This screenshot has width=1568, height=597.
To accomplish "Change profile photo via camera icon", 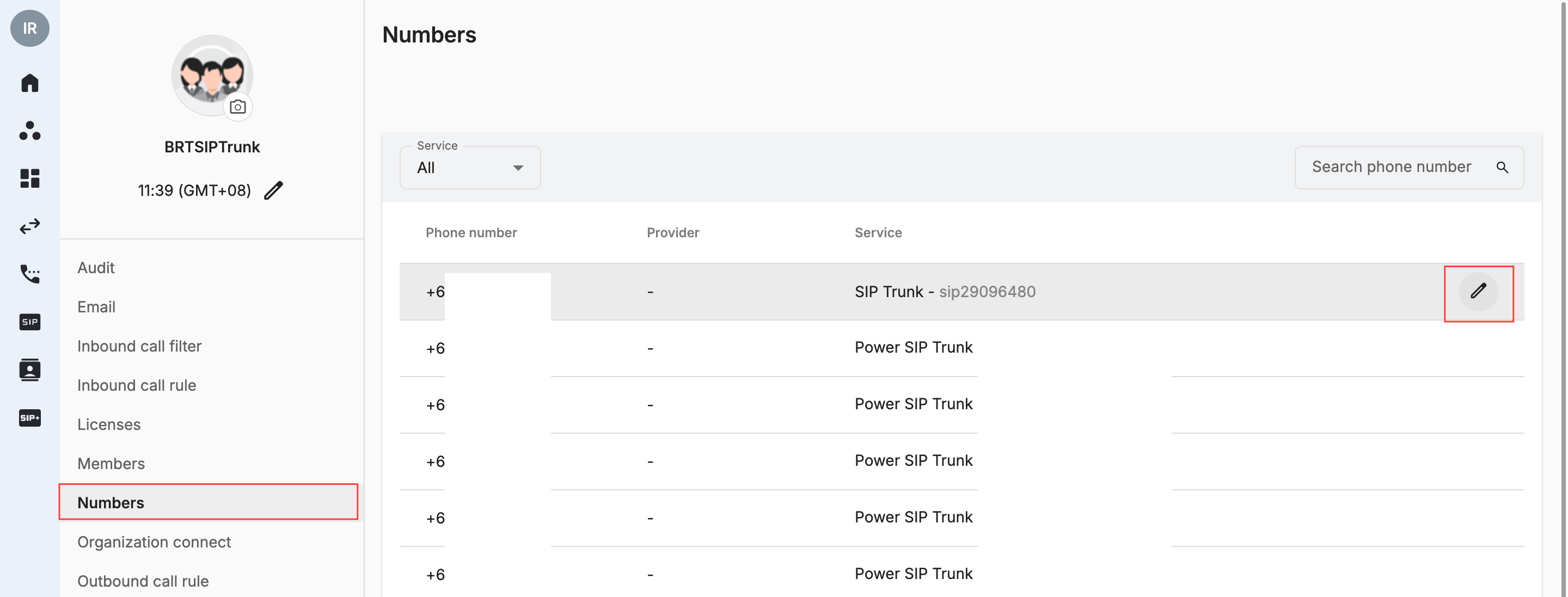I will click(x=238, y=107).
